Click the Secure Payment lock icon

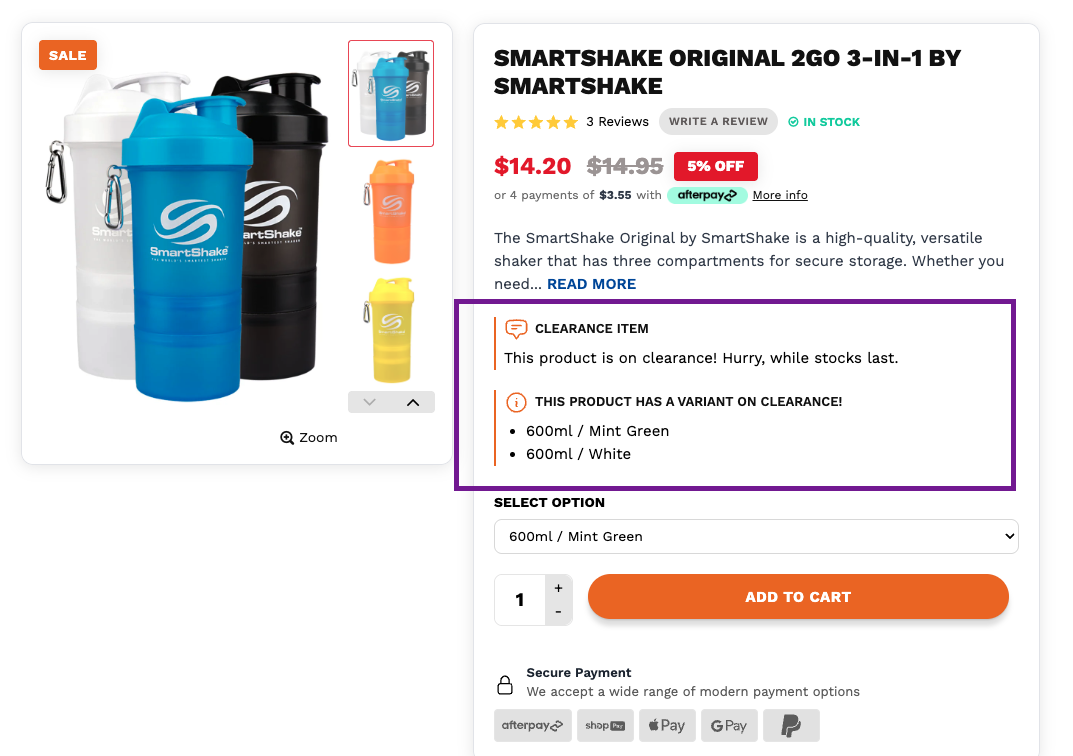[505, 685]
